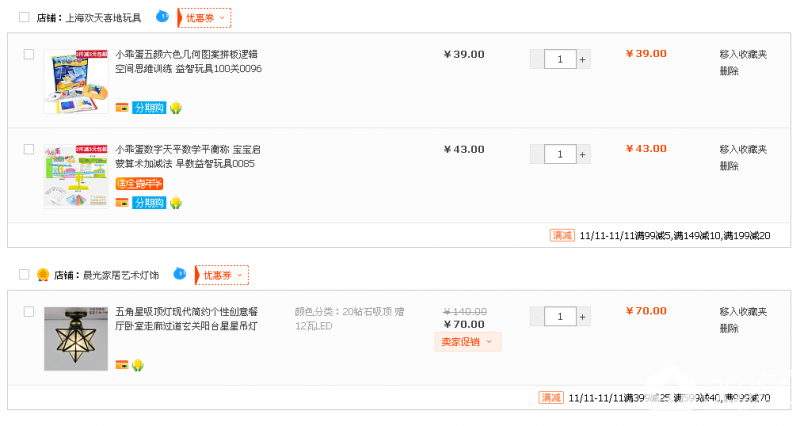
Task: Decrease quantity of the ¥43.00 toy
Action: 537,154
